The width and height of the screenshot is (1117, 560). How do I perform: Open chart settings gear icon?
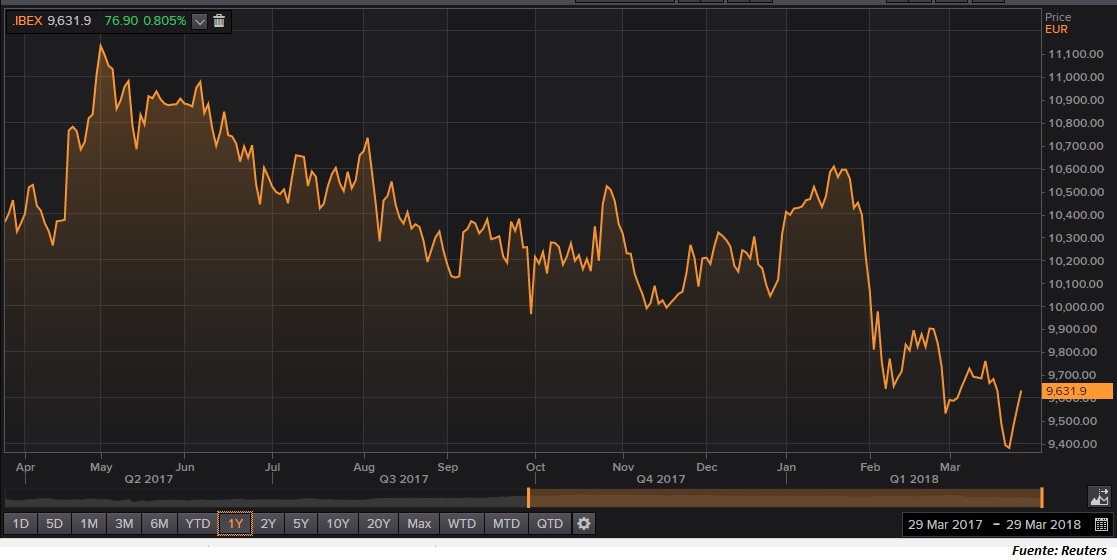(x=584, y=524)
